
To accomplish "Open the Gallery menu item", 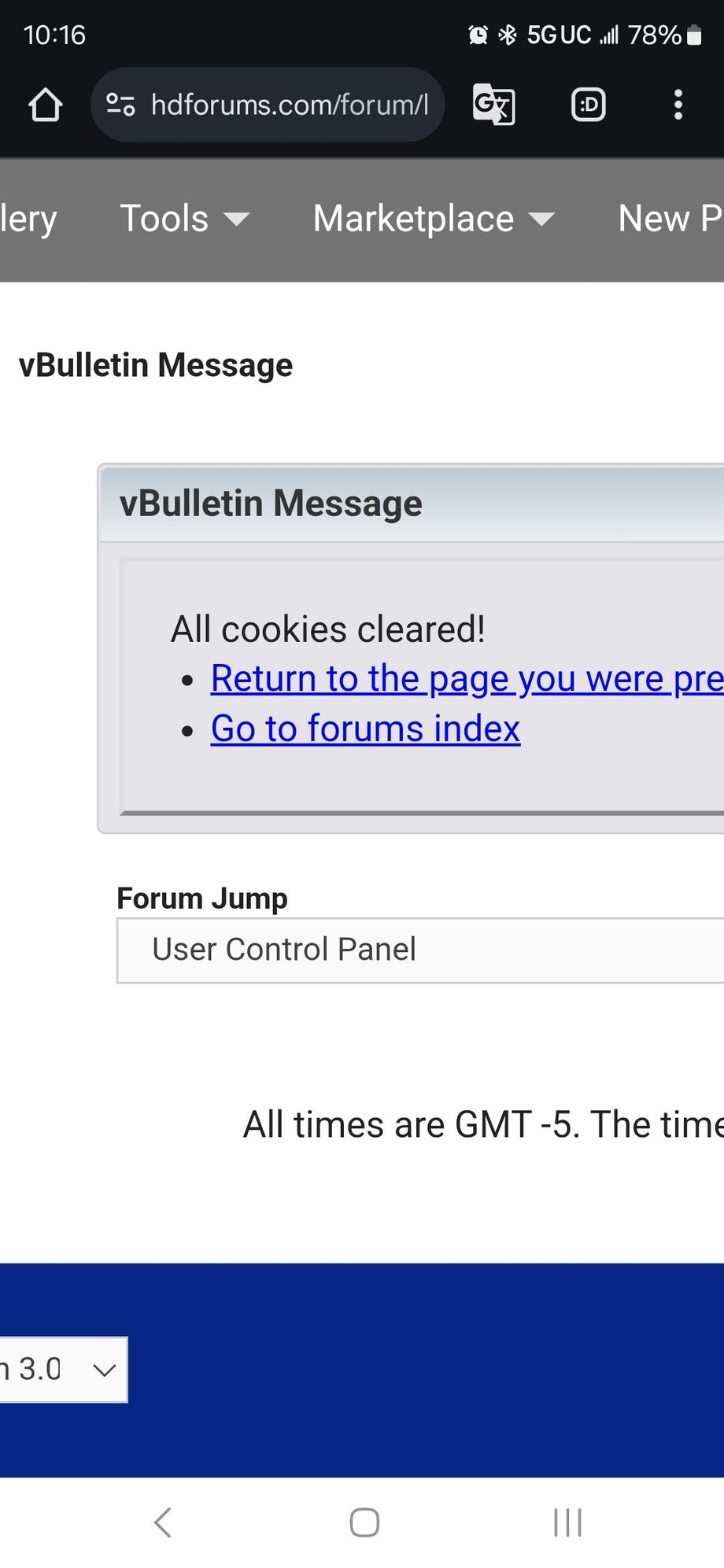I will pyautogui.click(x=28, y=219).
